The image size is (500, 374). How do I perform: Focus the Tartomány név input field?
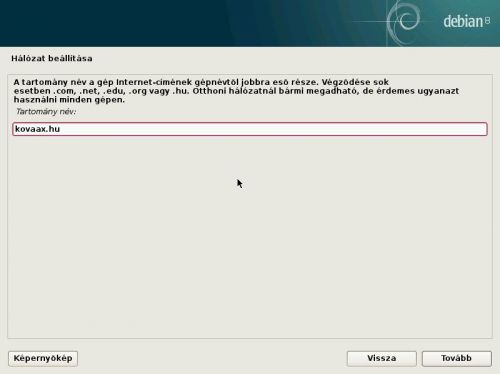(250, 129)
